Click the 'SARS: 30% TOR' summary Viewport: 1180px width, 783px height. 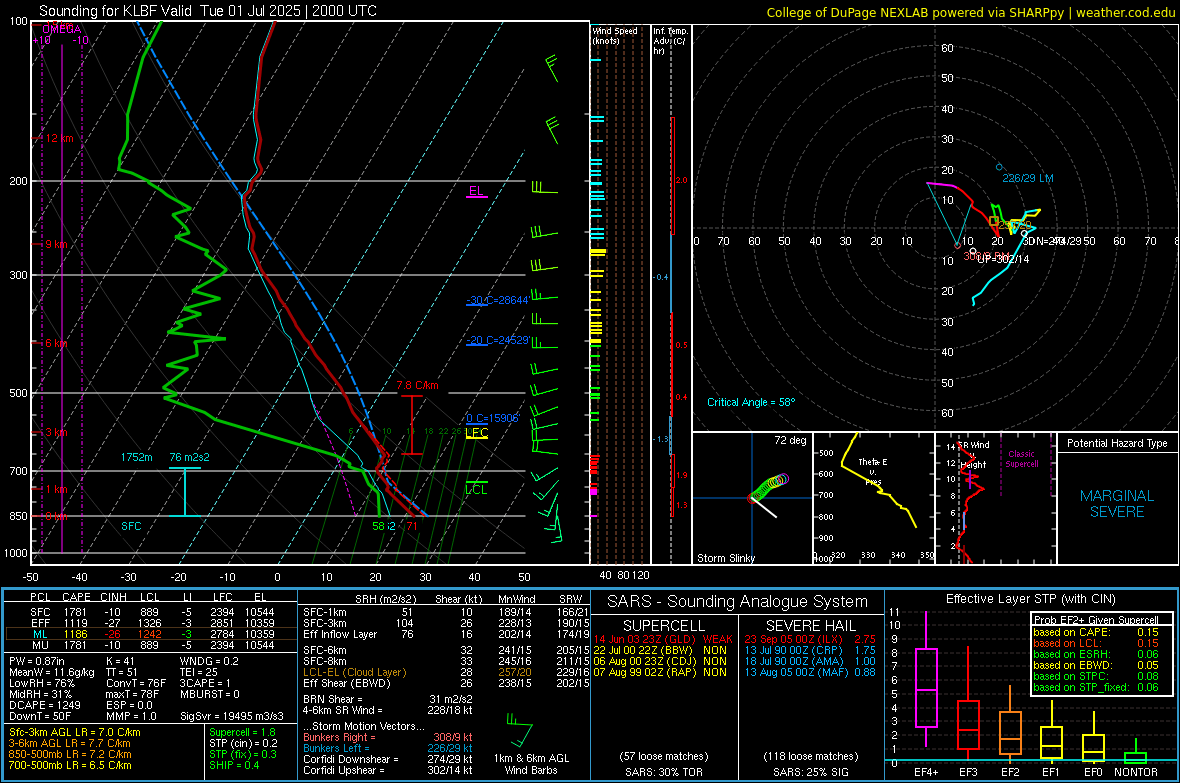[663, 772]
